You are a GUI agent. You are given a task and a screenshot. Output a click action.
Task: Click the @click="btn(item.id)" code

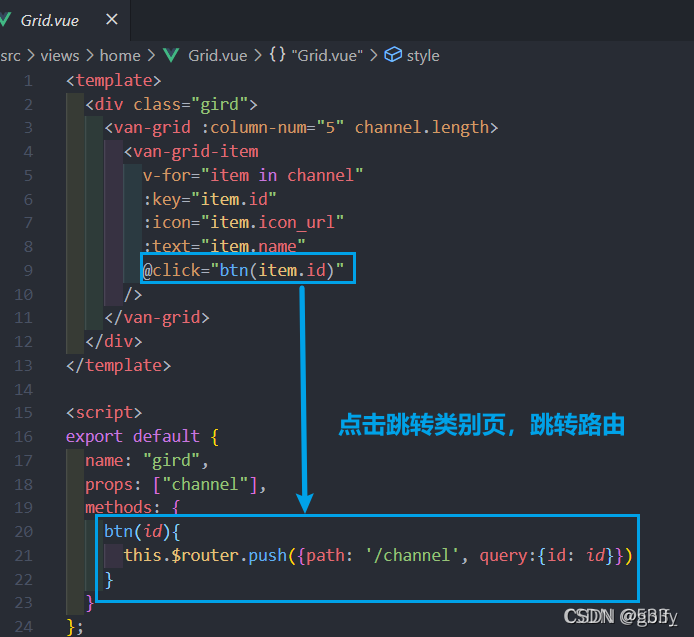(243, 270)
